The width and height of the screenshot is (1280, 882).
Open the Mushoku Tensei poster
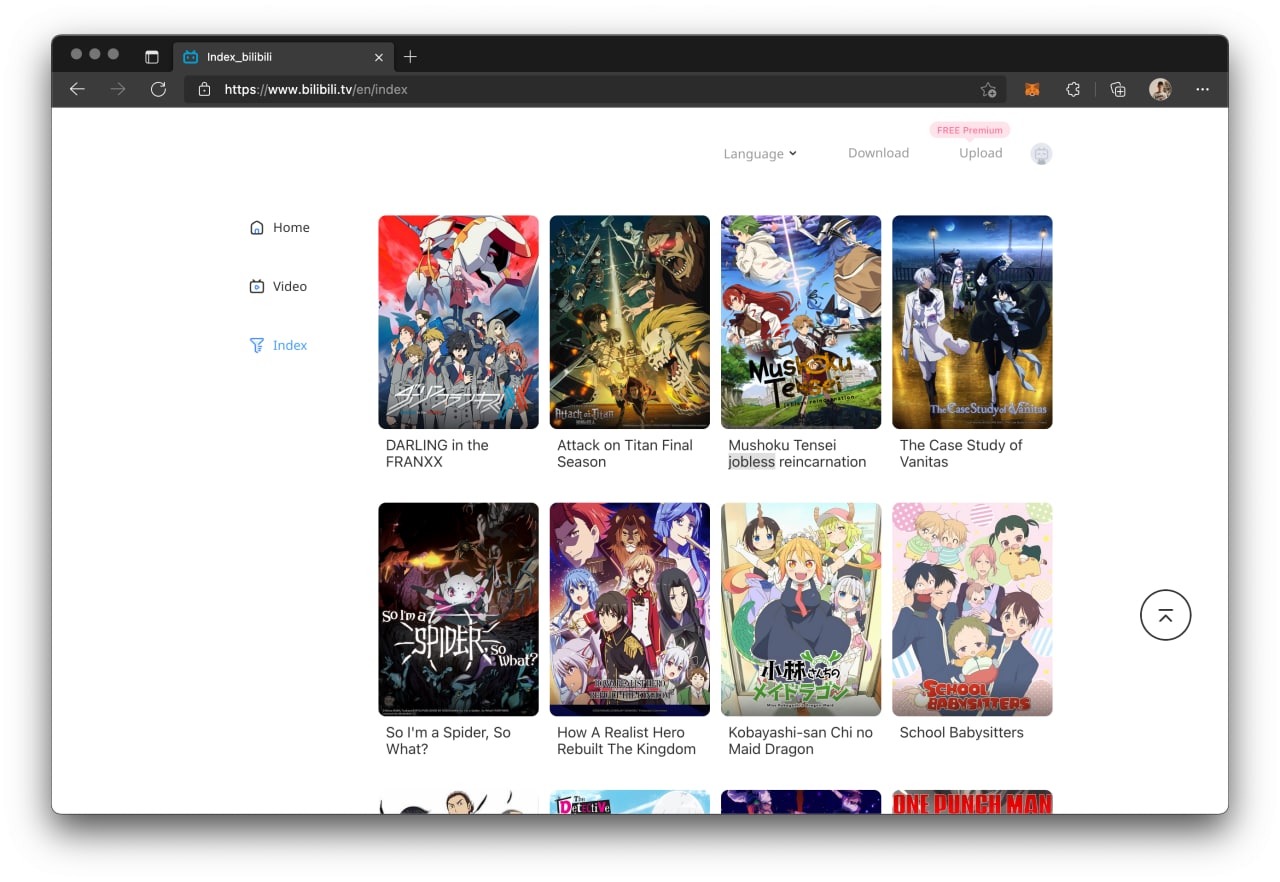801,322
